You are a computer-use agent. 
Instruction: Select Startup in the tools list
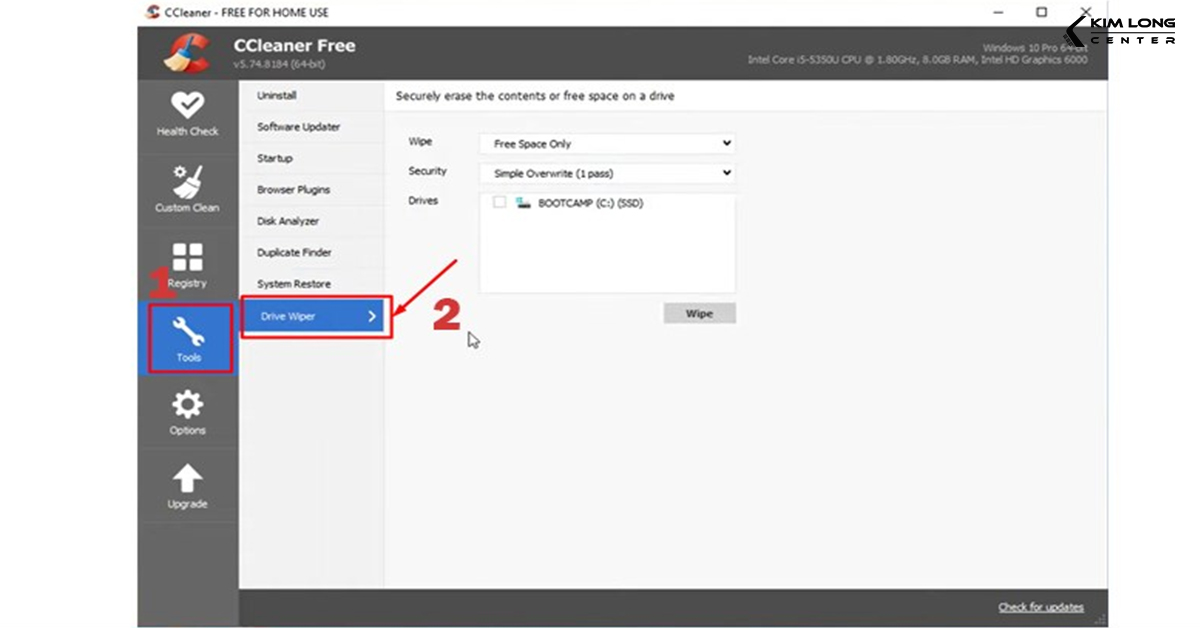coord(275,158)
